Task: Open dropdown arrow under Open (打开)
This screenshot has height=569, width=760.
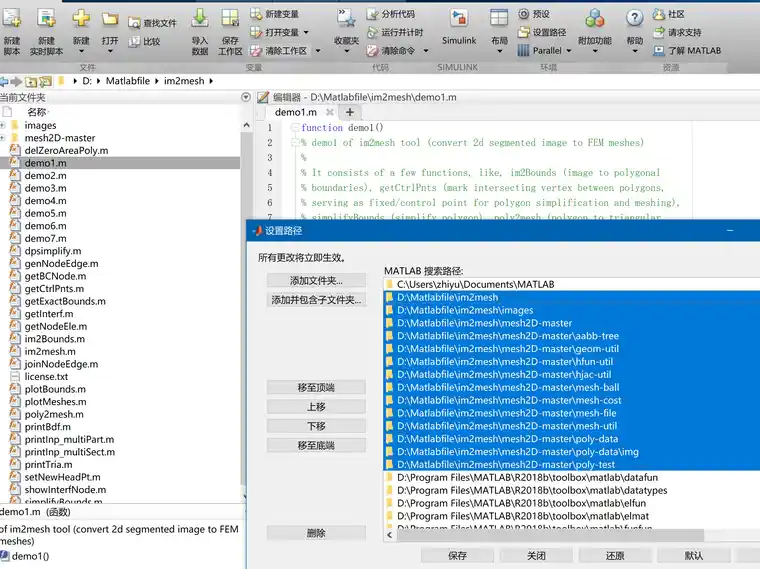Action: pyautogui.click(x=110, y=51)
